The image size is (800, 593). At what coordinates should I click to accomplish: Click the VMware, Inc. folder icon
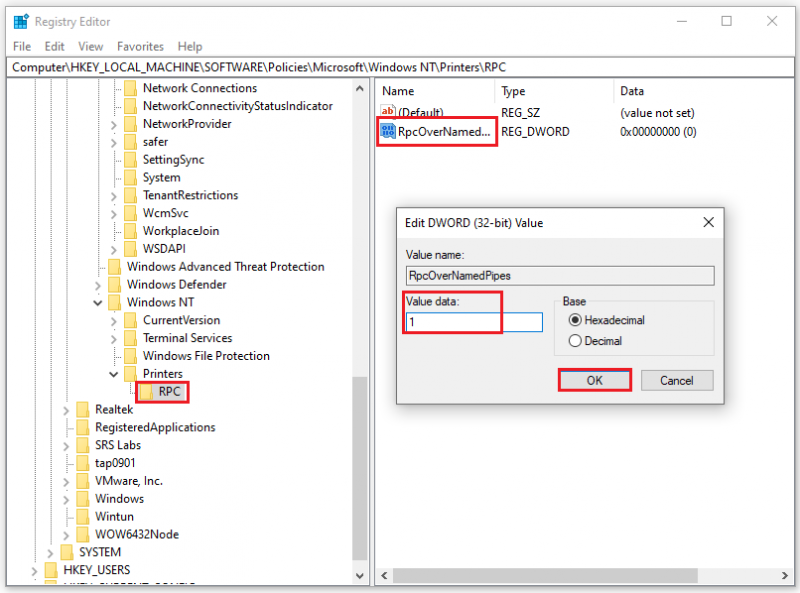[x=82, y=481]
